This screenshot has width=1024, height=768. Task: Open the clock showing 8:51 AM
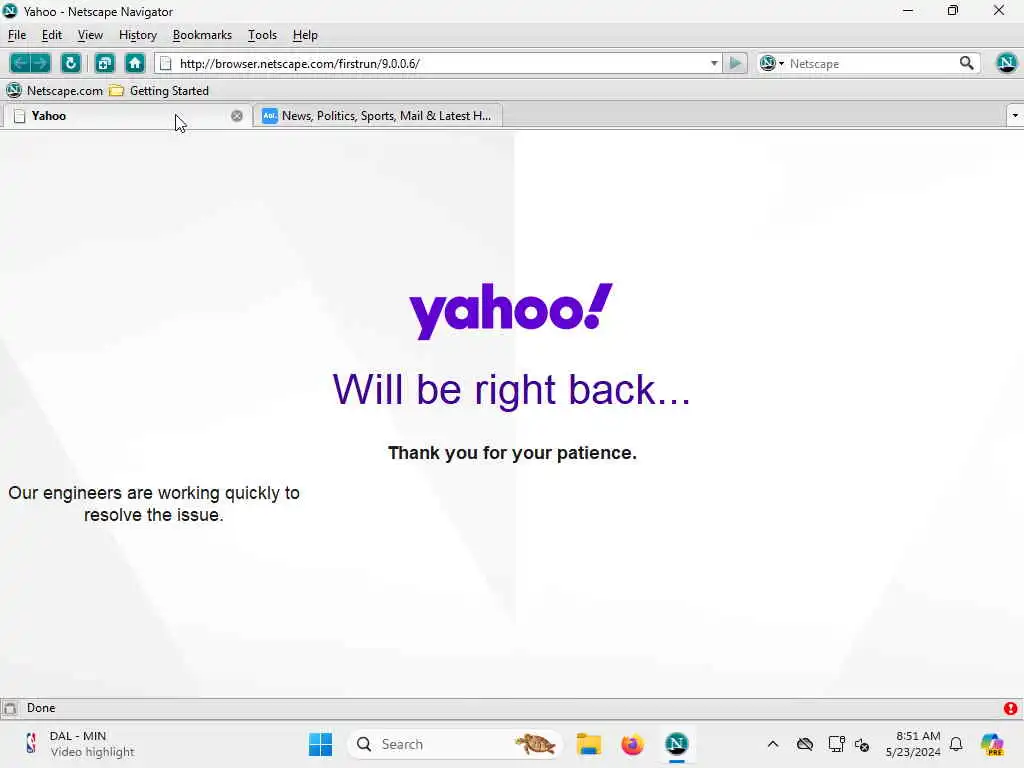coord(913,744)
